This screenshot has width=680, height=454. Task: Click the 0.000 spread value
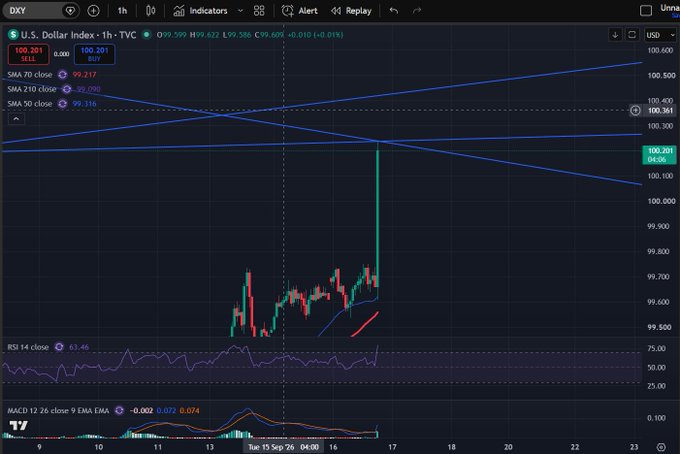click(61, 54)
